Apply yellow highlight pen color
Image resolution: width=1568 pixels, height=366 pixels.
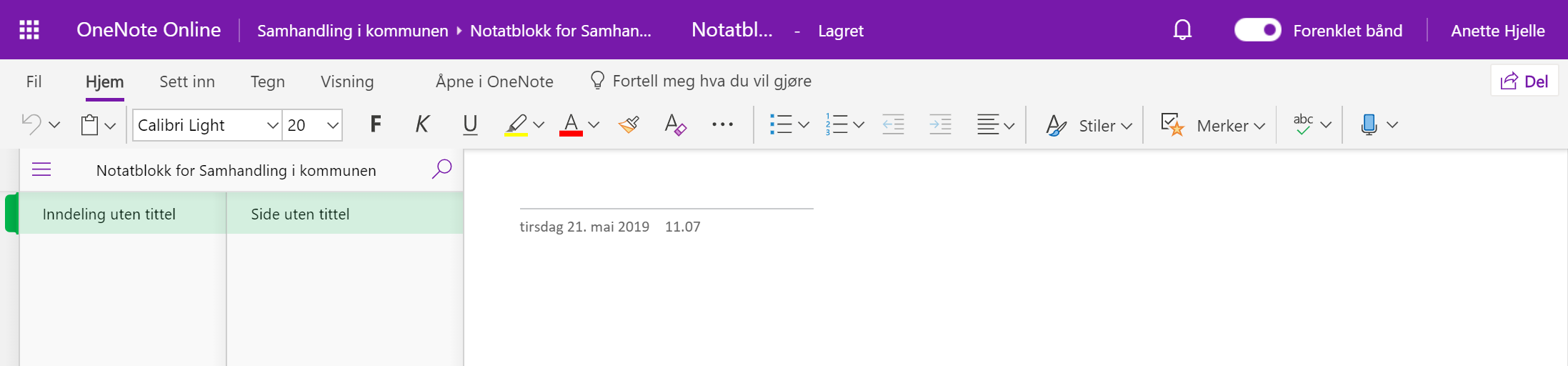(x=516, y=125)
